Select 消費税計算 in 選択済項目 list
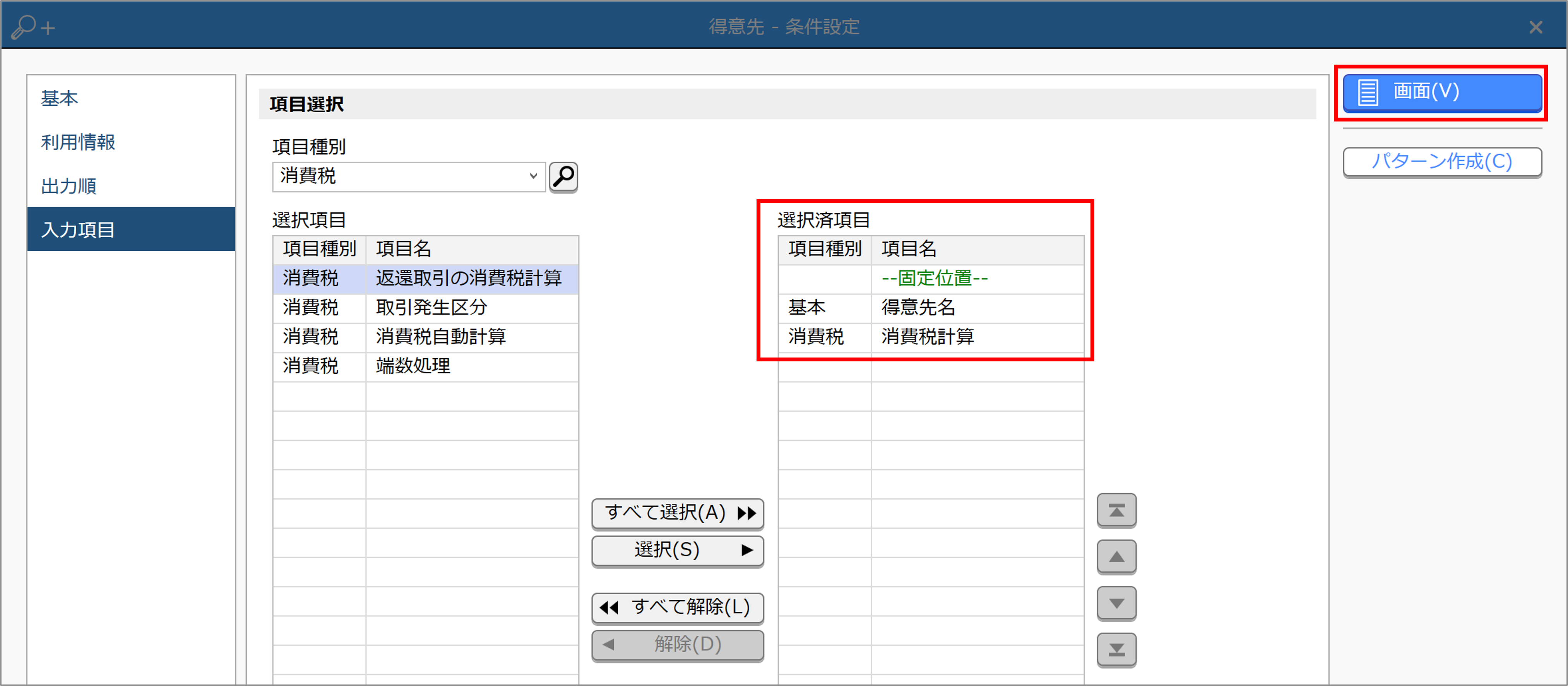Image resolution: width=1568 pixels, height=686 pixels. 931,337
